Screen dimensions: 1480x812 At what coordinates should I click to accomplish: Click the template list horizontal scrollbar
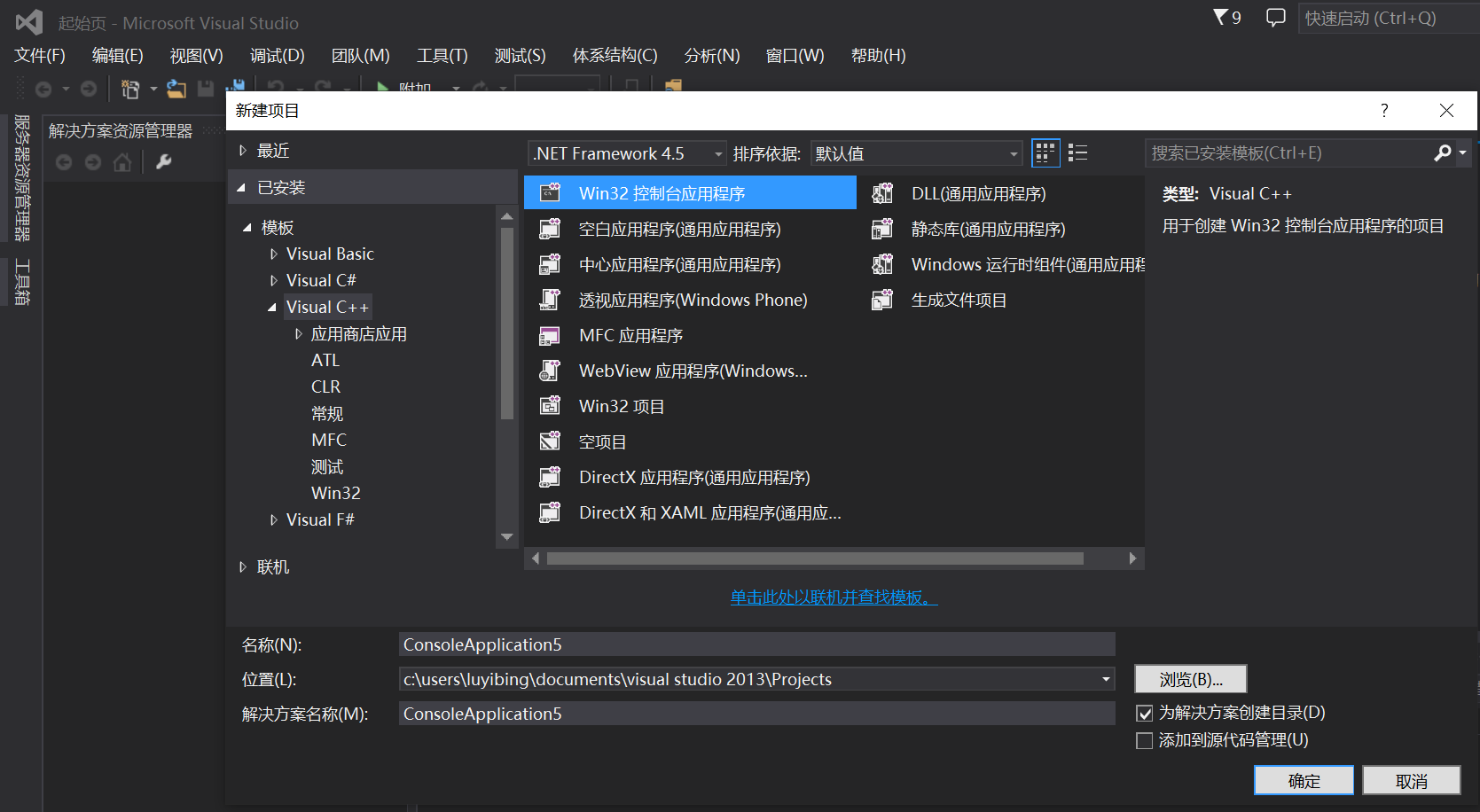[x=815, y=558]
